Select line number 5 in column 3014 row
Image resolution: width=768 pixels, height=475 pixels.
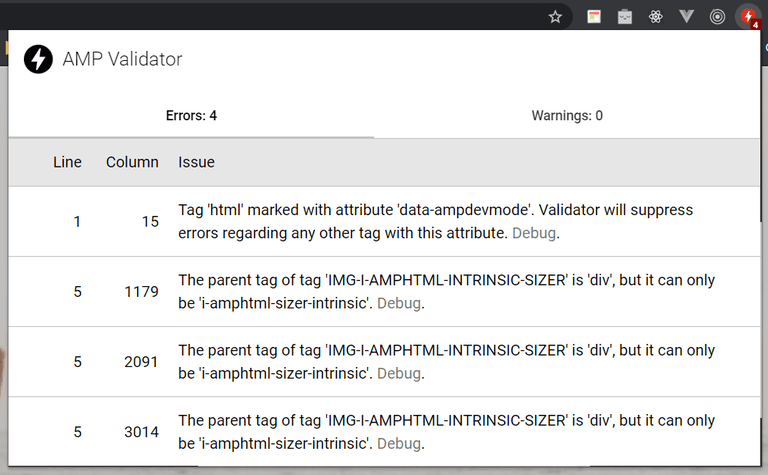coord(77,432)
